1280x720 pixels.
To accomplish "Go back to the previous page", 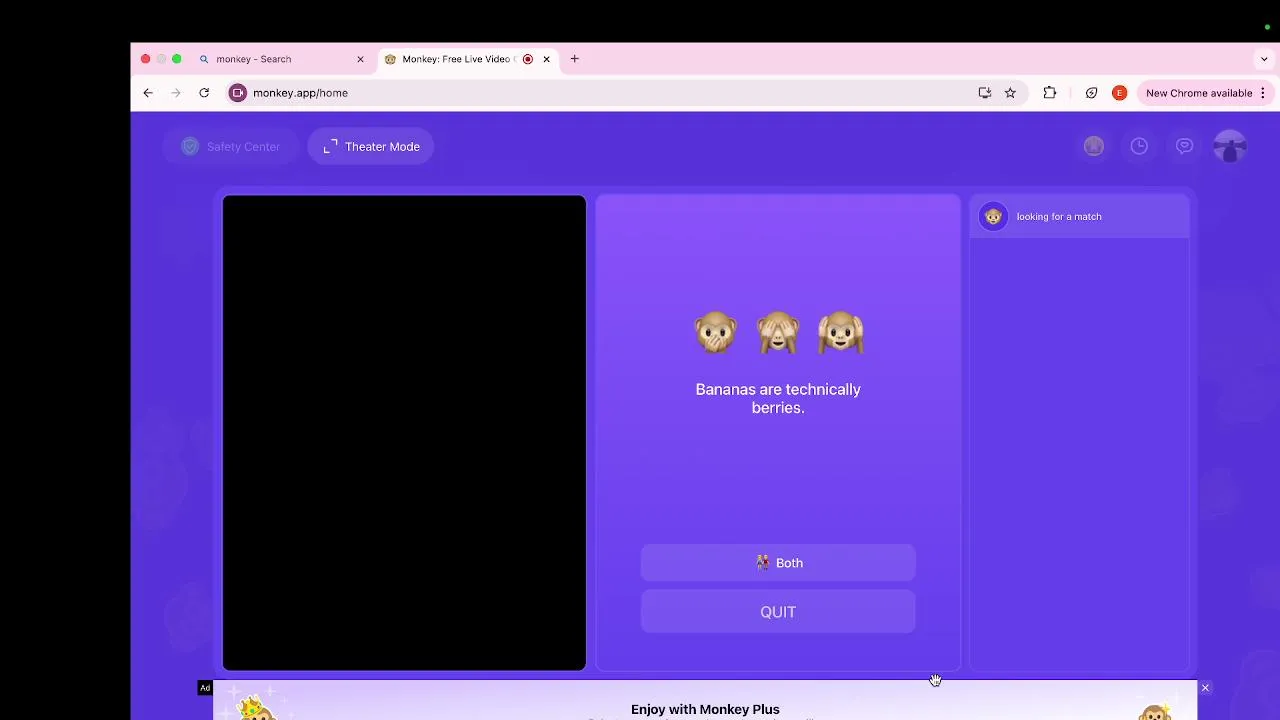I will coord(148,93).
